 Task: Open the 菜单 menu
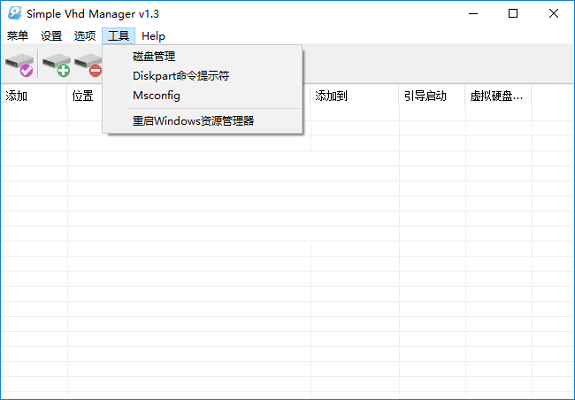(x=17, y=36)
